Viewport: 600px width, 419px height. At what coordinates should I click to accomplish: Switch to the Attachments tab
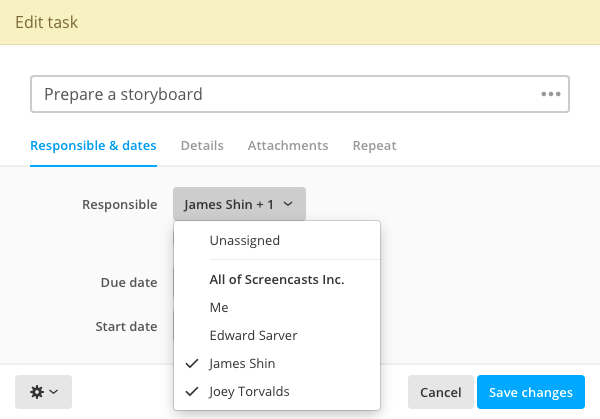click(288, 145)
